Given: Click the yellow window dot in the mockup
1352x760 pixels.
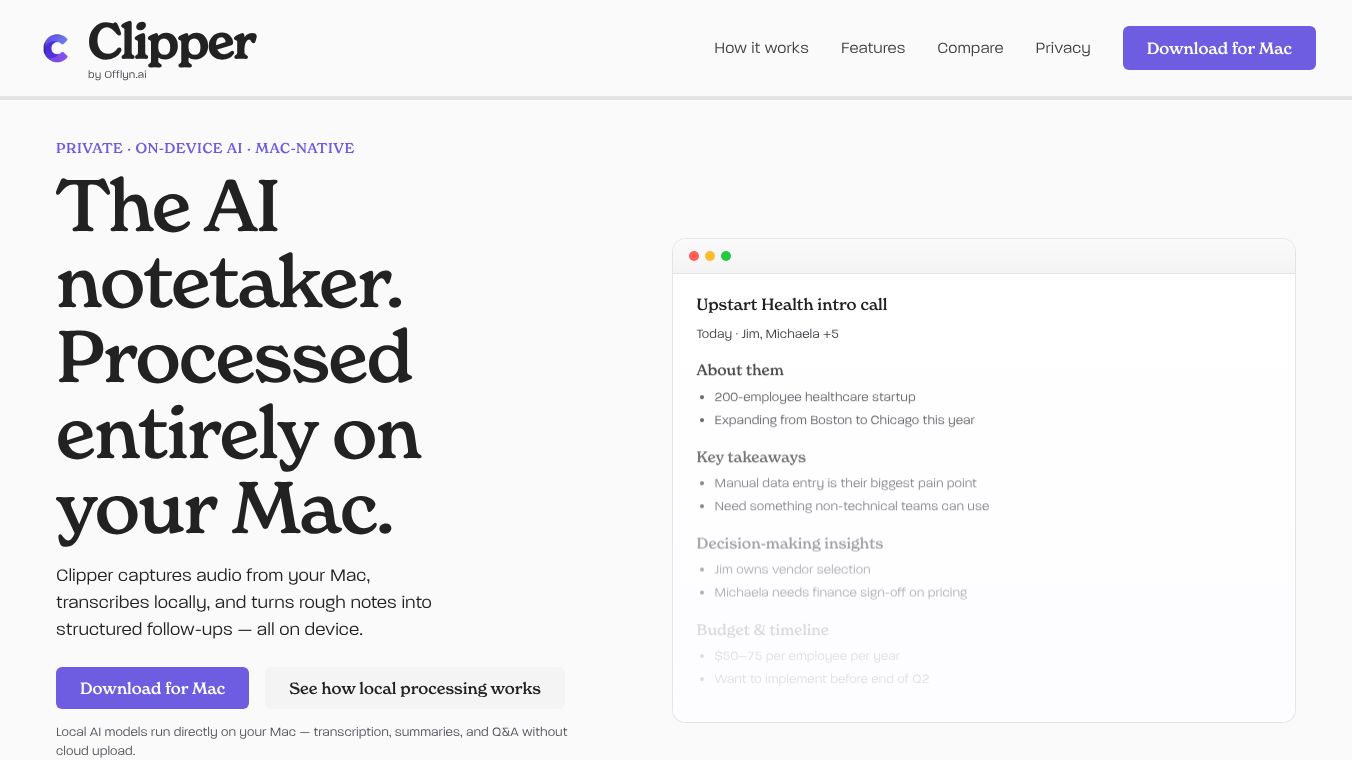Looking at the screenshot, I should click(x=710, y=256).
